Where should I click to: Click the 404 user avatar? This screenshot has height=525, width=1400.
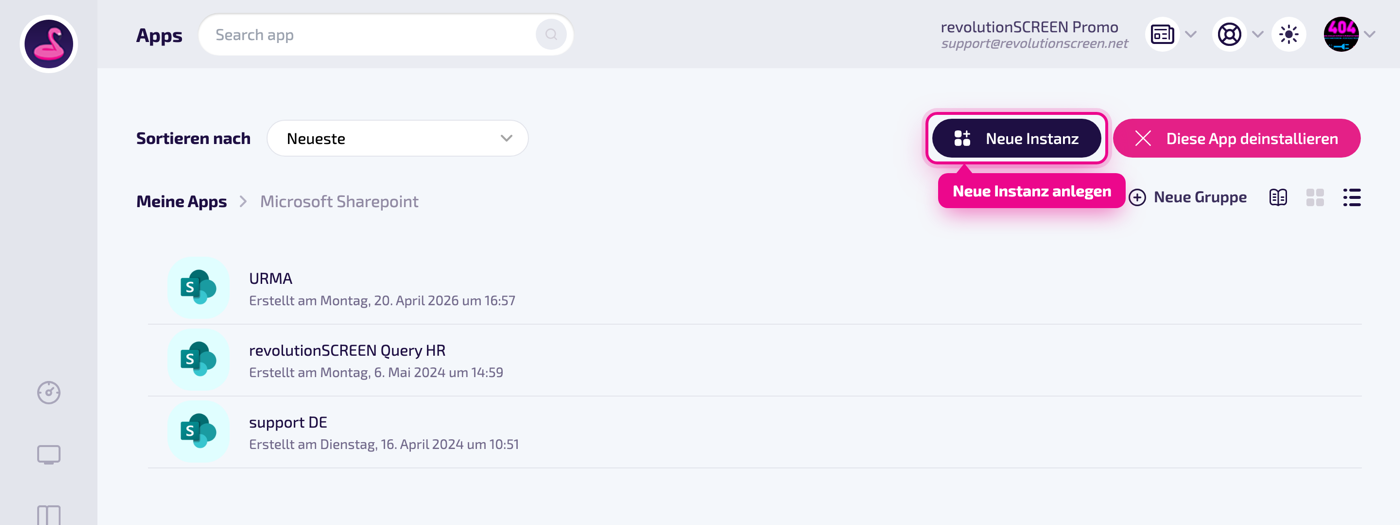[1341, 35]
